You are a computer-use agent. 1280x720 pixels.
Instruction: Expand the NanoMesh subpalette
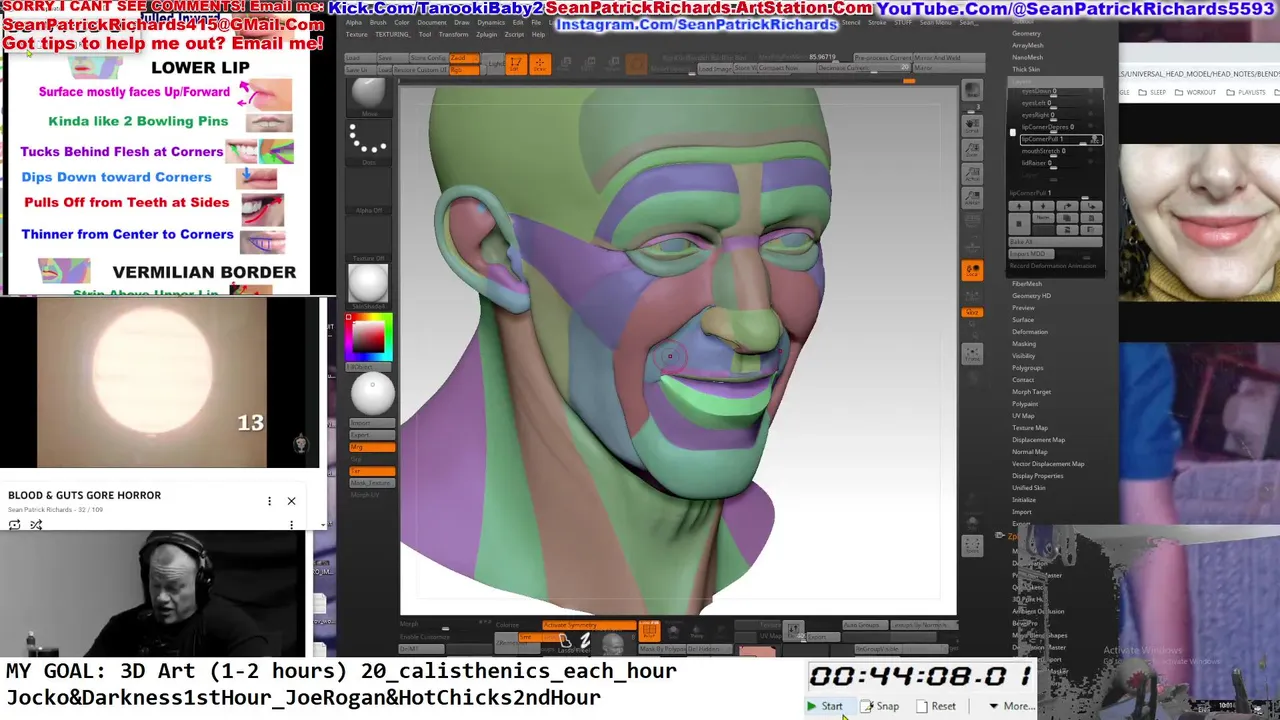click(1027, 57)
